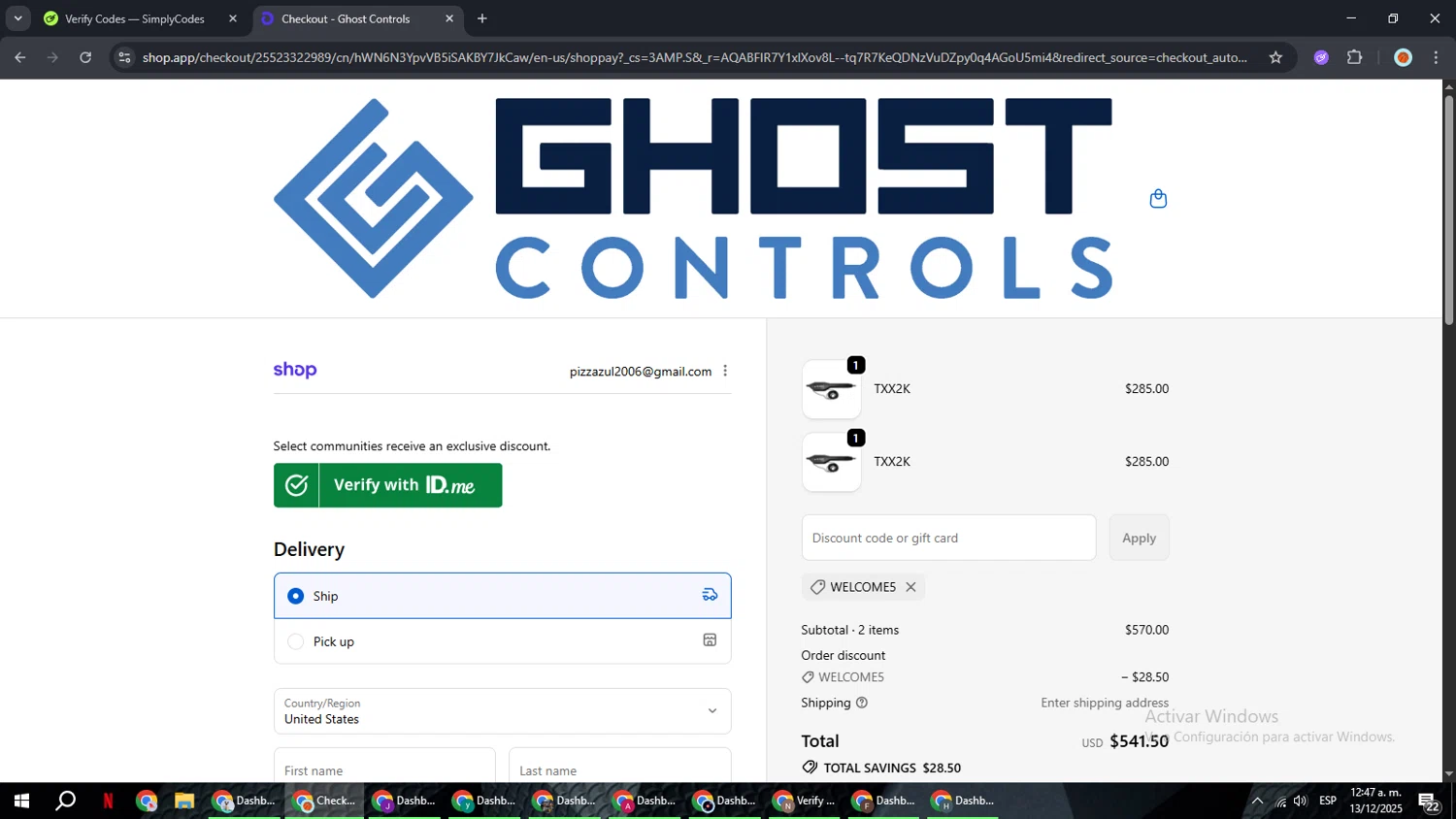The image size is (1456, 819).
Task: Click the Discount code or gift card field
Action: tap(948, 538)
